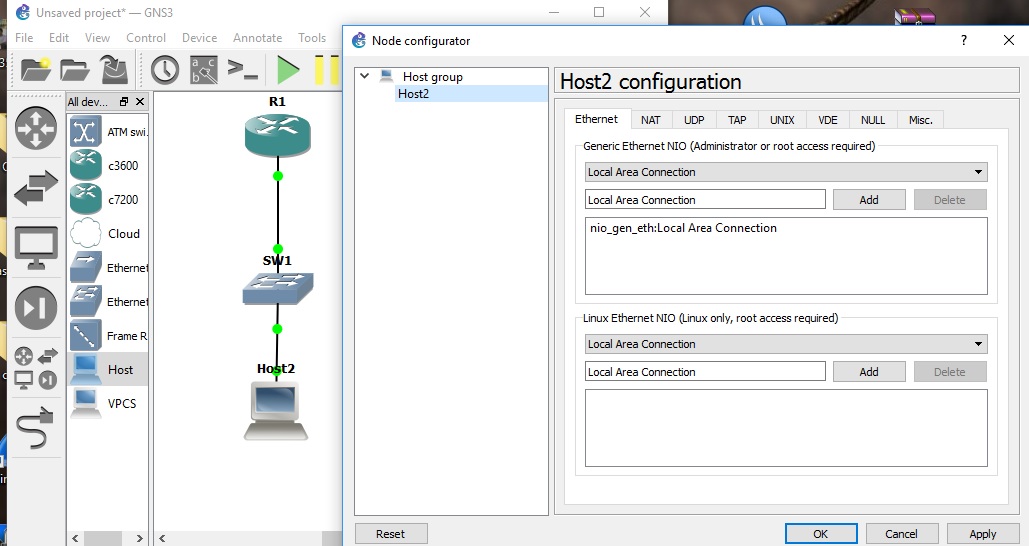Browse routers category in side panel
The width and height of the screenshot is (1029, 546).
[x=36, y=128]
